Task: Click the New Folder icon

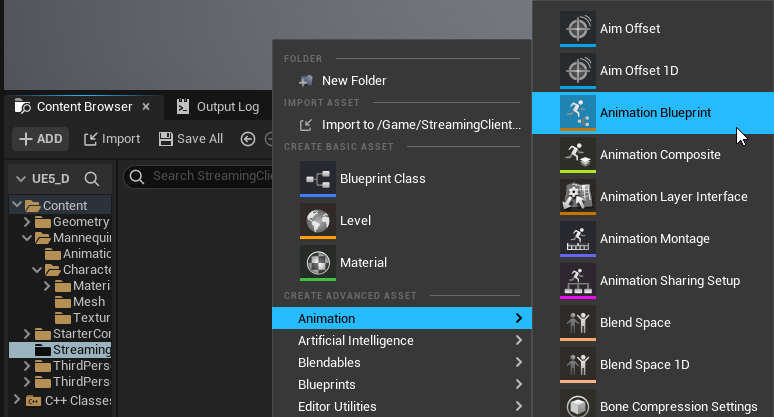Action: (x=306, y=80)
